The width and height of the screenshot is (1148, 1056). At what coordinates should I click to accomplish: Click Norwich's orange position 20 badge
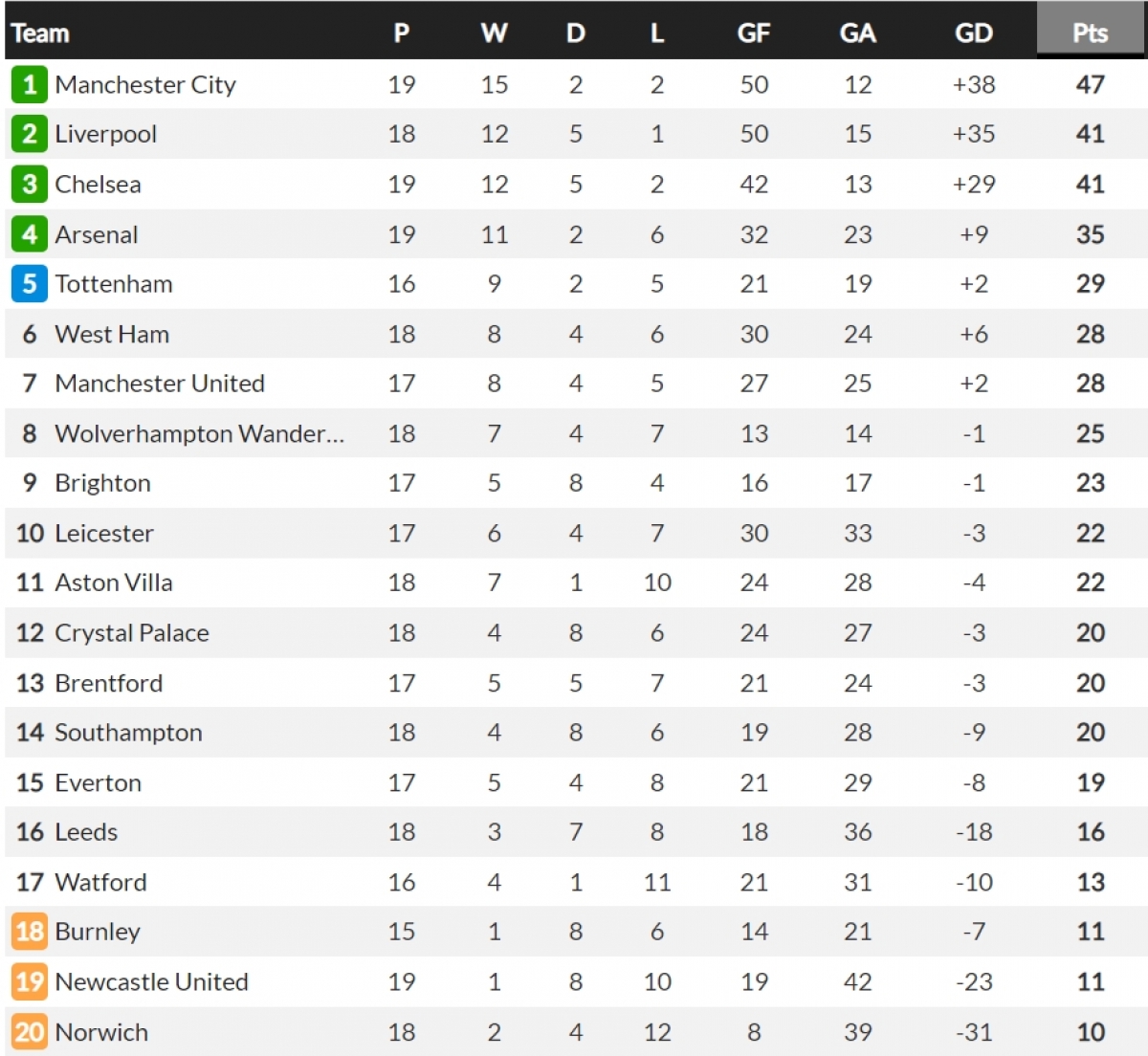tap(30, 1032)
